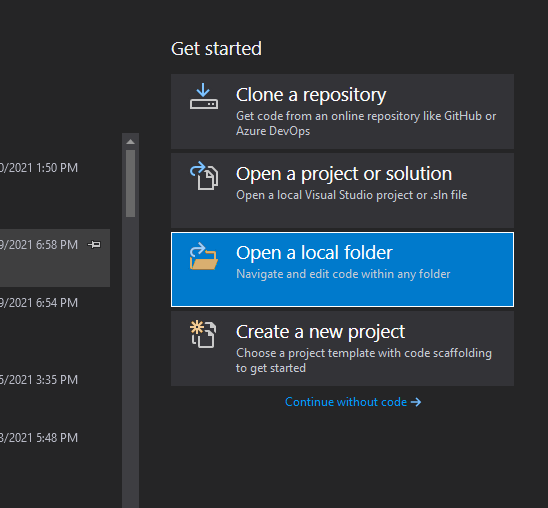
Task: Click the recent list scrollbar thumb
Action: [130, 184]
